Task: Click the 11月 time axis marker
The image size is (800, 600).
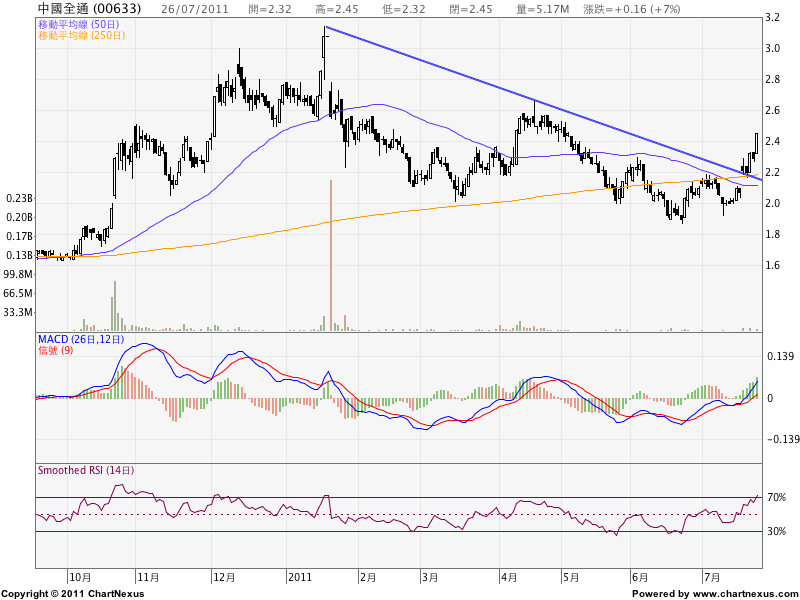Action: click(x=148, y=578)
